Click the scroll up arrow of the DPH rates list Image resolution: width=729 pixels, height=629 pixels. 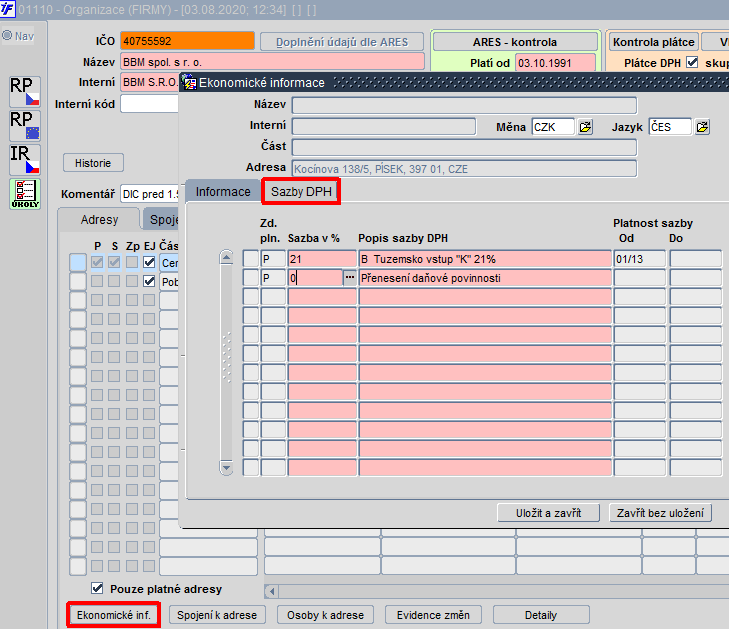[x=226, y=257]
